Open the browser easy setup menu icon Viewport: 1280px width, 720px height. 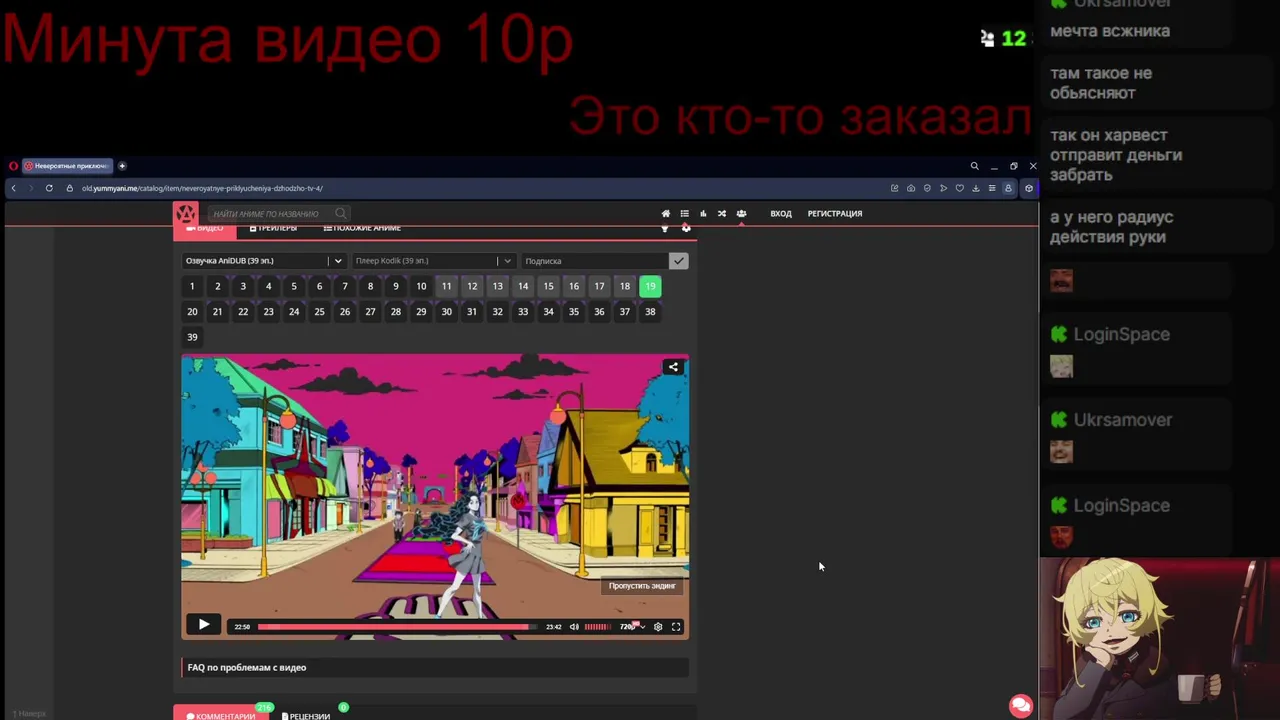pyautogui.click(x=992, y=188)
